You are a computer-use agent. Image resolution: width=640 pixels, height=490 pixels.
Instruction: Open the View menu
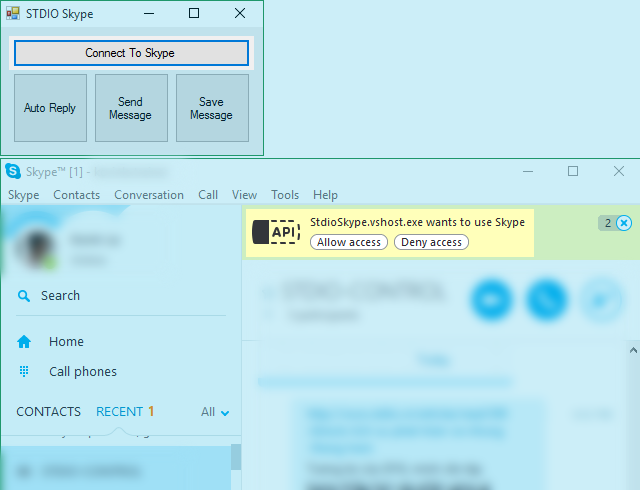tap(244, 195)
